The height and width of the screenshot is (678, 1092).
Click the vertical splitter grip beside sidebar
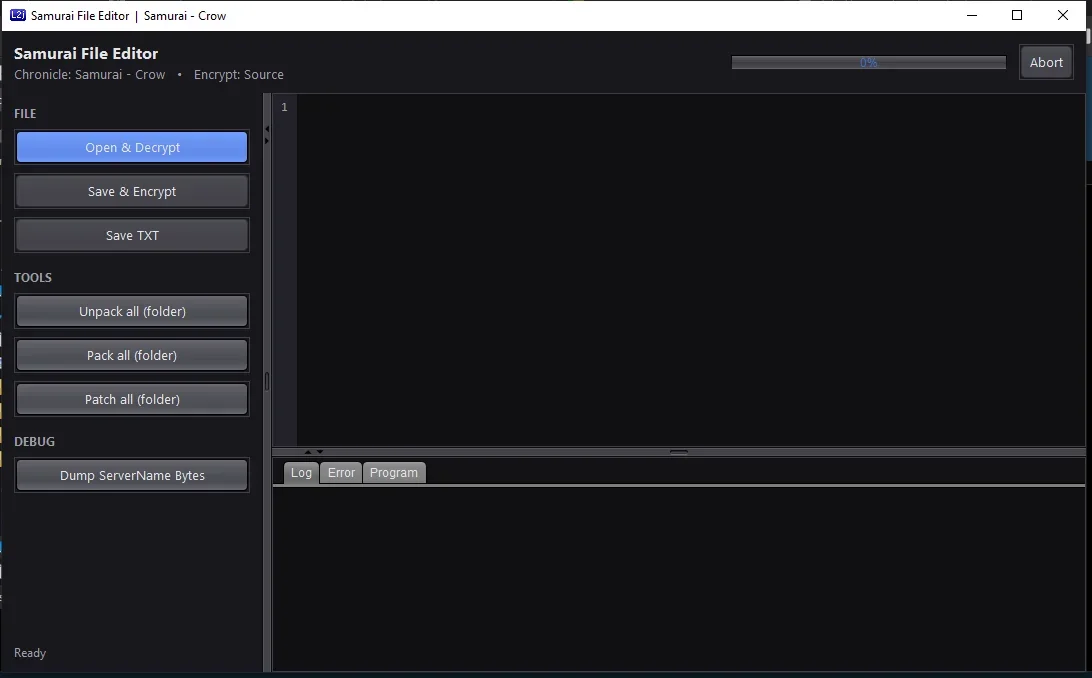267,381
